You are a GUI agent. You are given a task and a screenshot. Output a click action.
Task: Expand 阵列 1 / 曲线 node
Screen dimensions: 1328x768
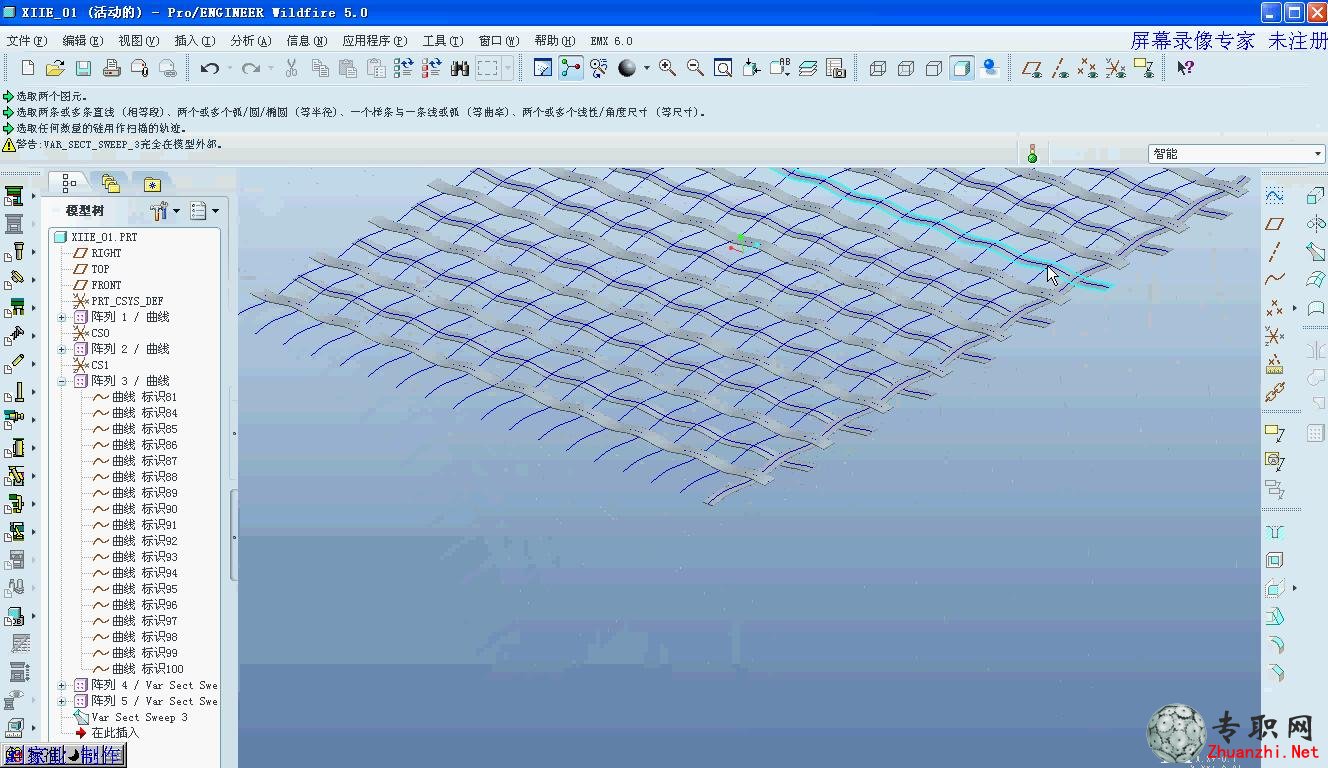click(62, 317)
